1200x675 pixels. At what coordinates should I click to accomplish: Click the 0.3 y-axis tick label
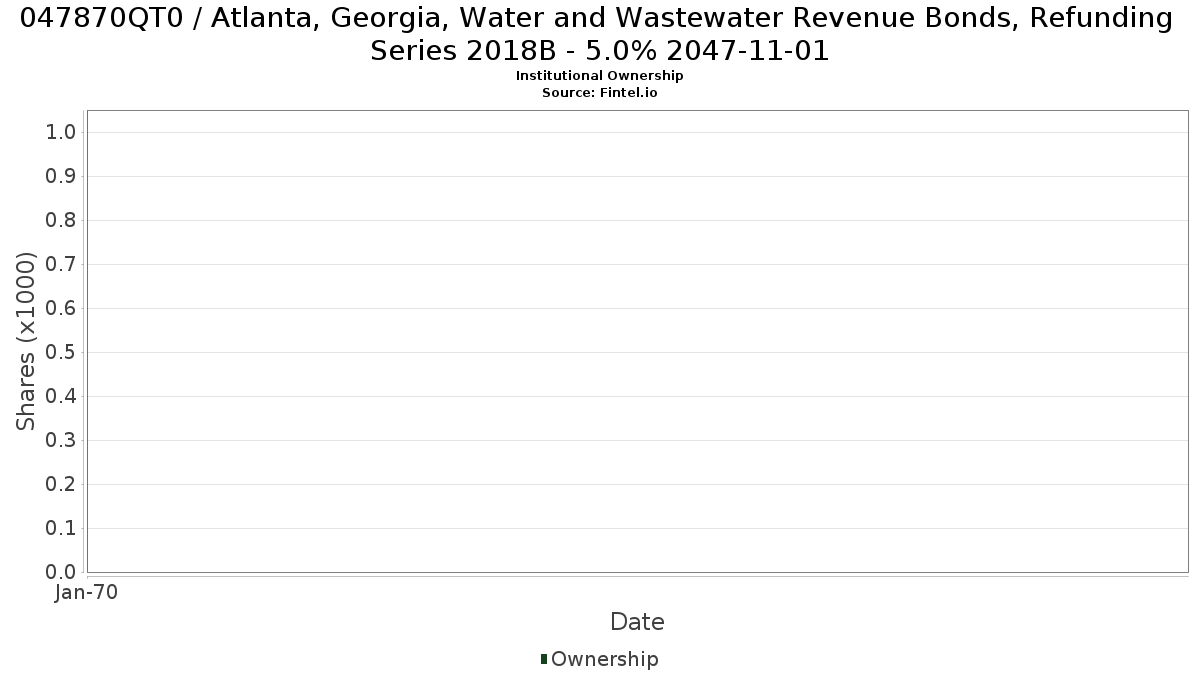click(62, 440)
